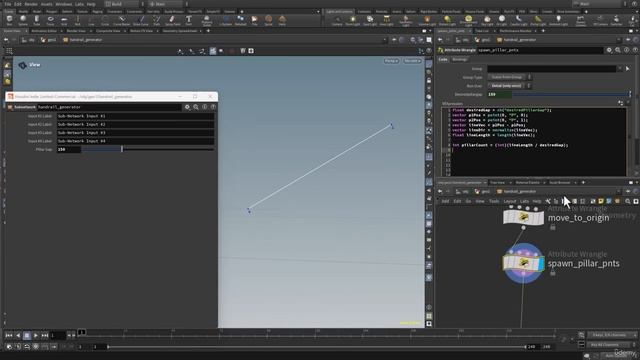Click the play forward button on timeline
The width and height of the screenshot is (640, 360).
click(x=36, y=335)
